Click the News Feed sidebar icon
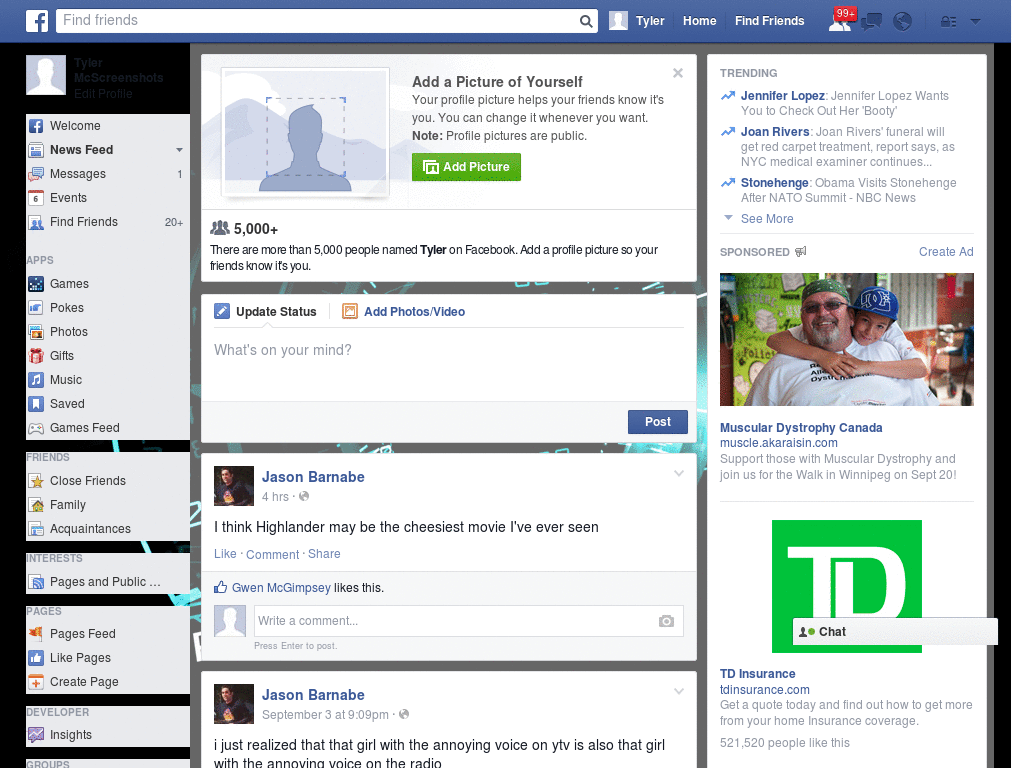Screen dimensions: 1024x768 click(x=36, y=150)
